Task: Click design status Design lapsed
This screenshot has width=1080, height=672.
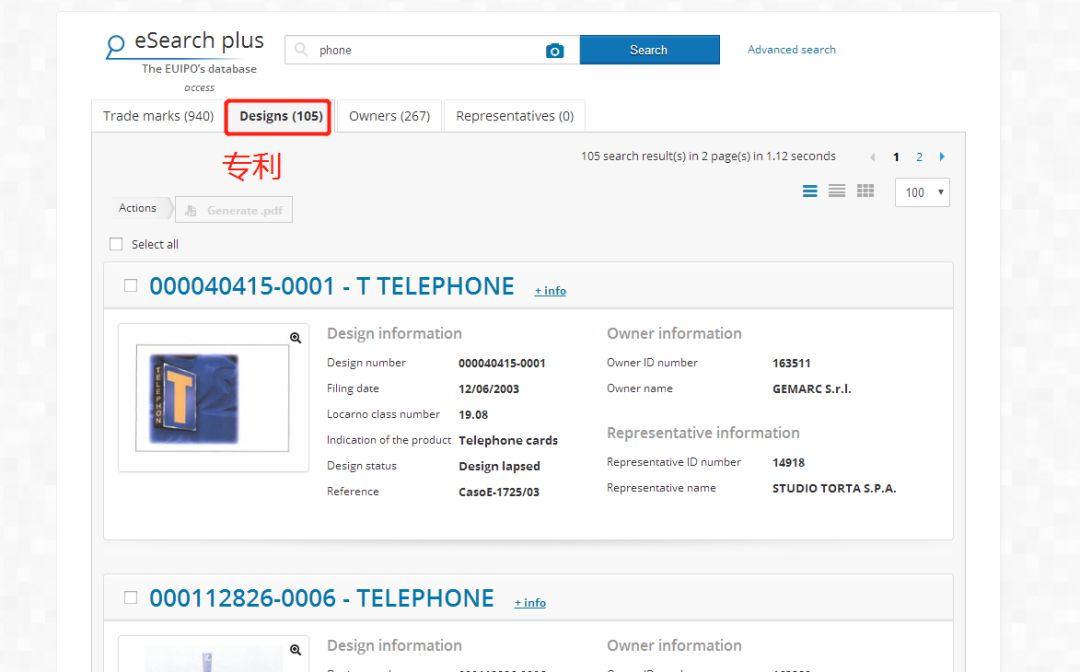Action: [x=499, y=466]
